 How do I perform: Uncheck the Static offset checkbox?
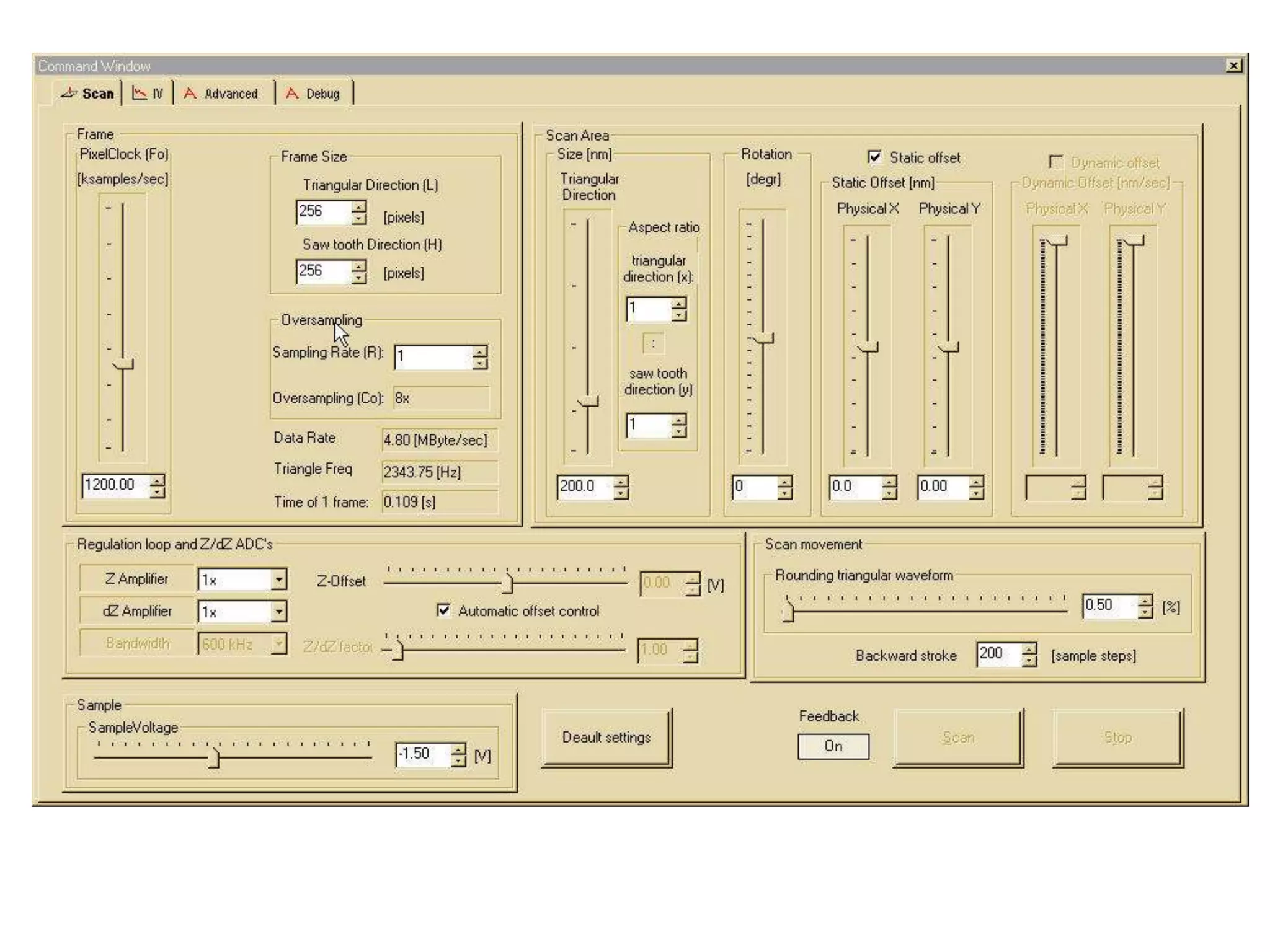(x=874, y=157)
